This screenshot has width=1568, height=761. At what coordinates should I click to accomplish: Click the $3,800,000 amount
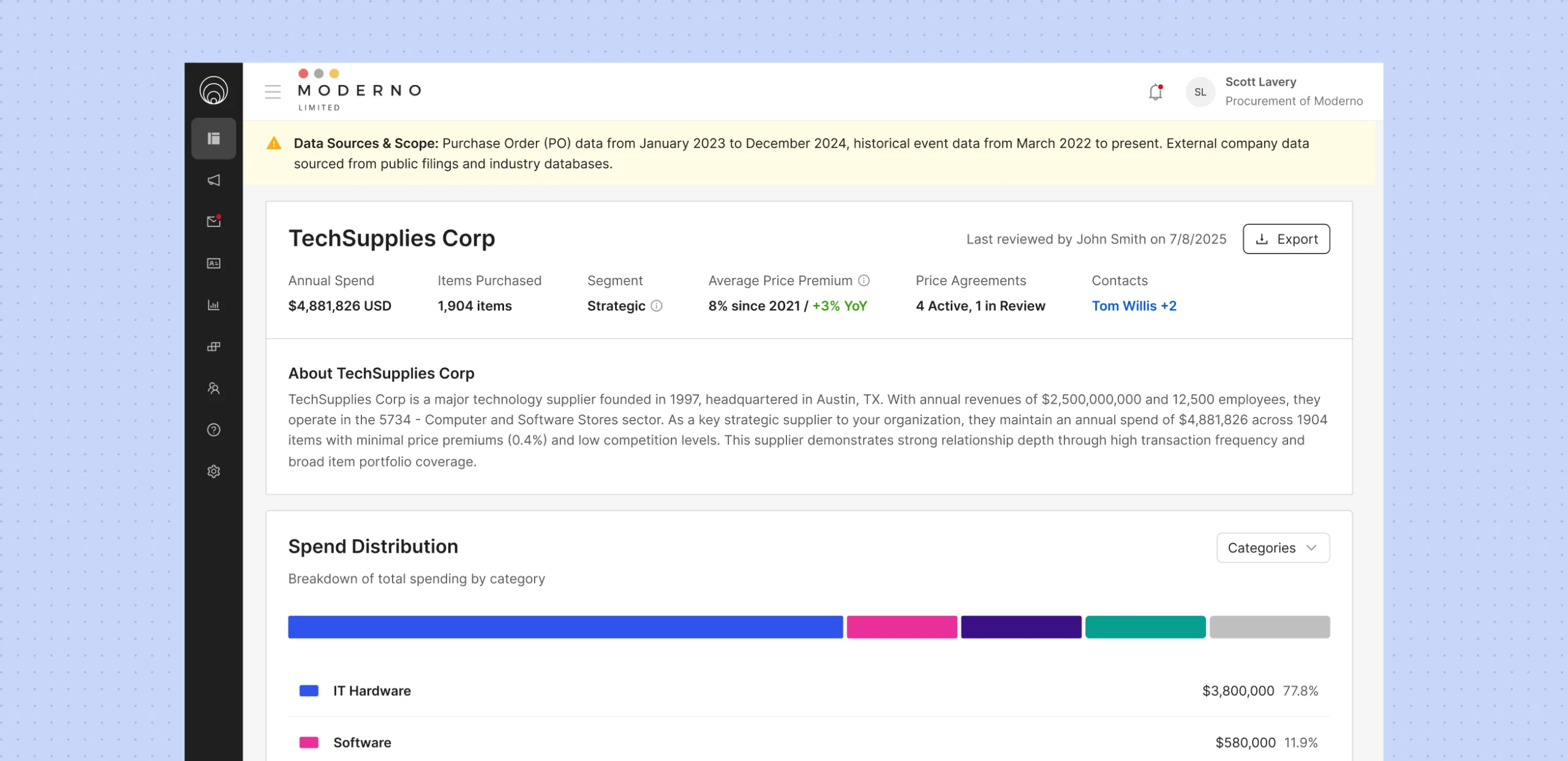pyautogui.click(x=1238, y=691)
